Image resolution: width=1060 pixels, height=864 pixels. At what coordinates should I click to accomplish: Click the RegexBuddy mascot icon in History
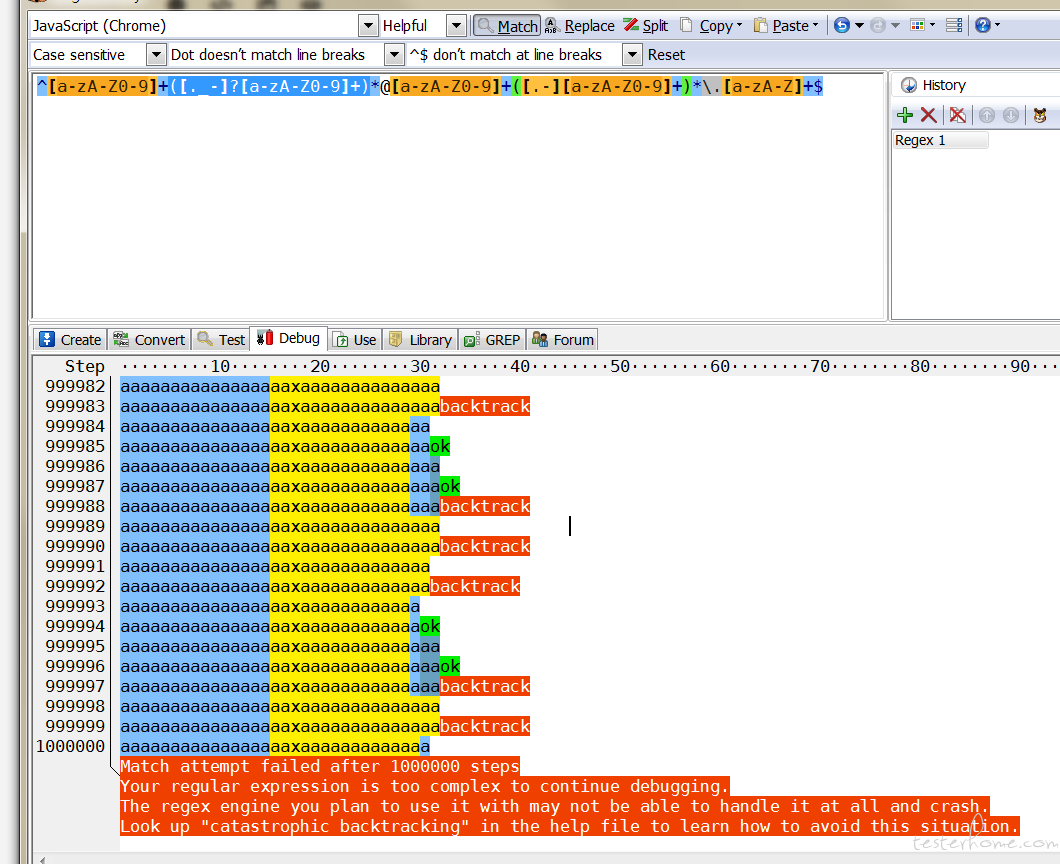click(x=1040, y=115)
